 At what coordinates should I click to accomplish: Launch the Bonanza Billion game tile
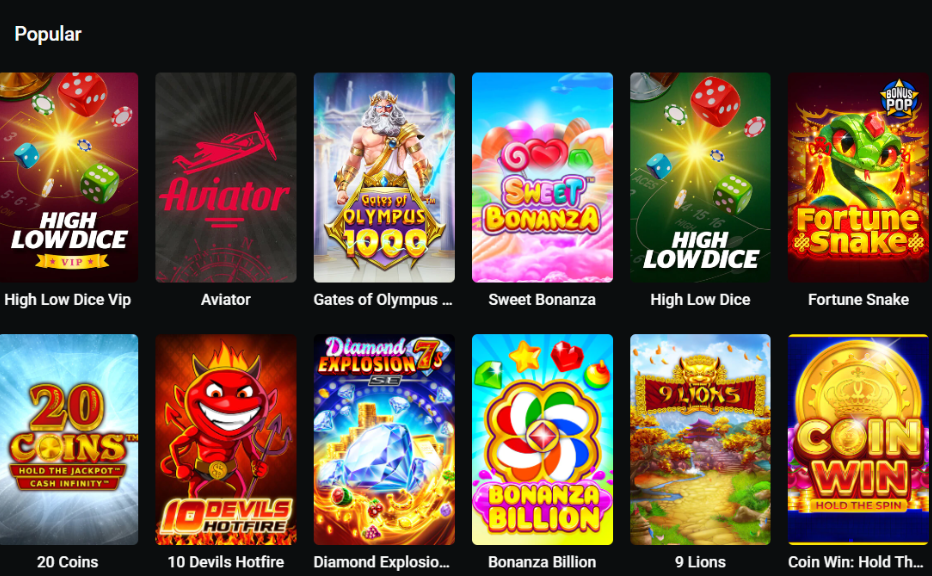tap(542, 439)
